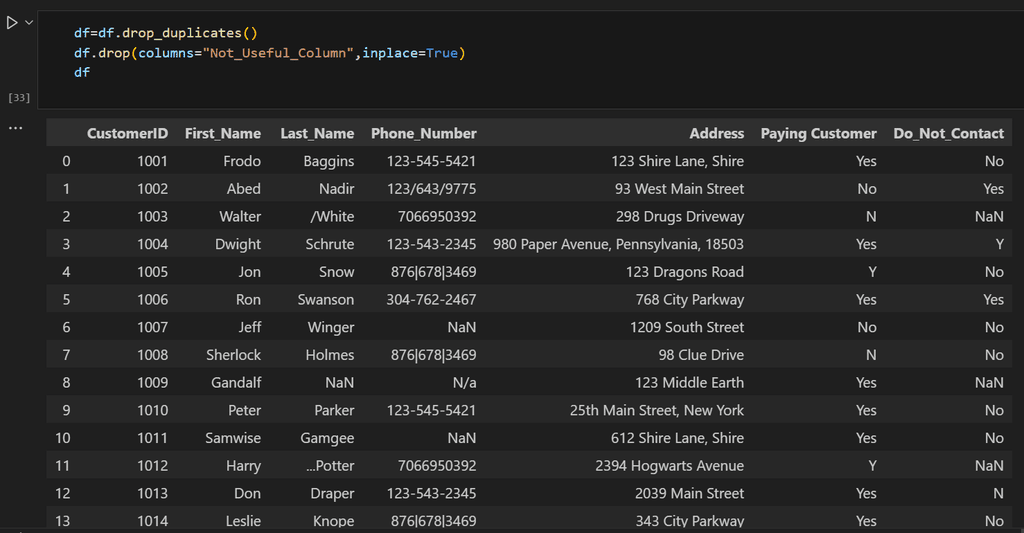Click the address 93 West Main Street

pyautogui.click(x=679, y=189)
